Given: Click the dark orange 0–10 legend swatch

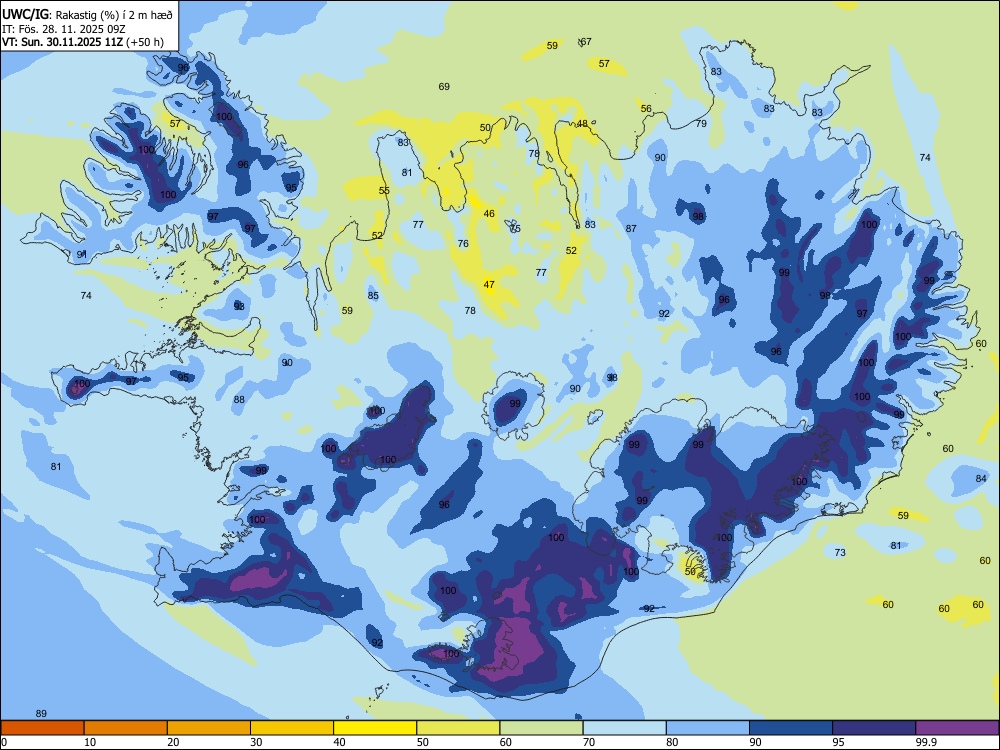Looking at the screenshot, I should 42,728.
